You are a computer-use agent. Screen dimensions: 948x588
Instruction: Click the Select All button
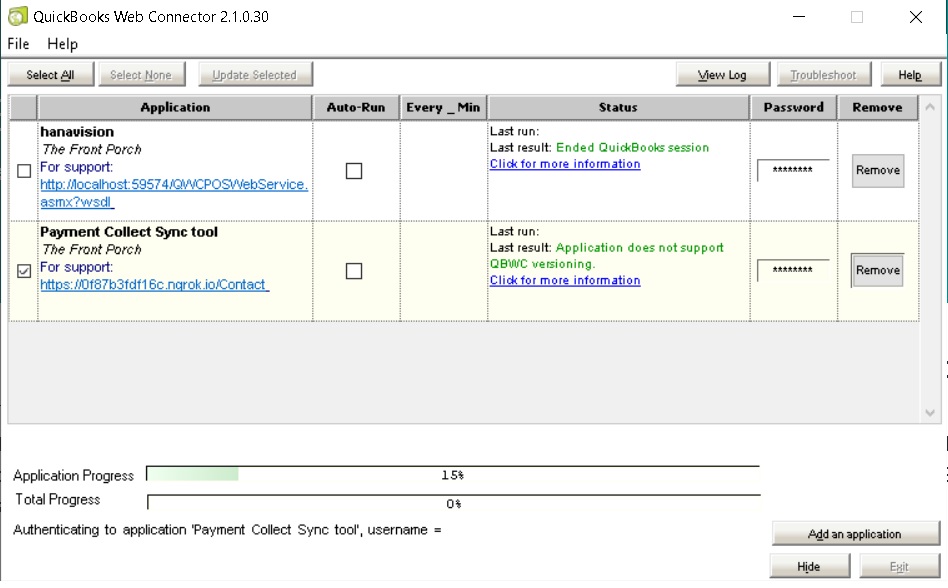click(50, 75)
